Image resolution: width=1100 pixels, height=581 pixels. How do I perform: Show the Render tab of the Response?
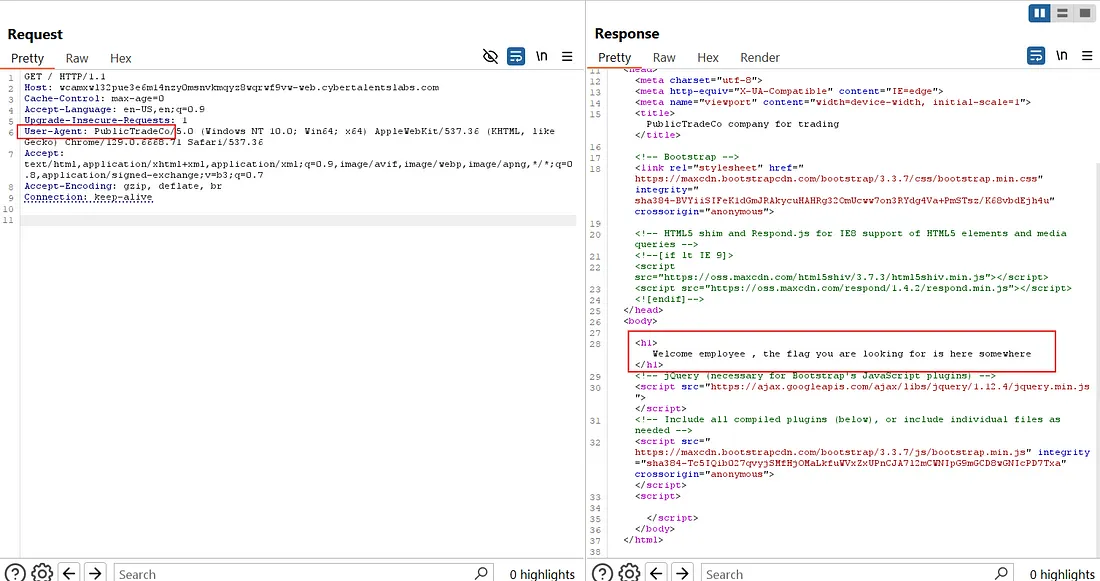(760, 58)
